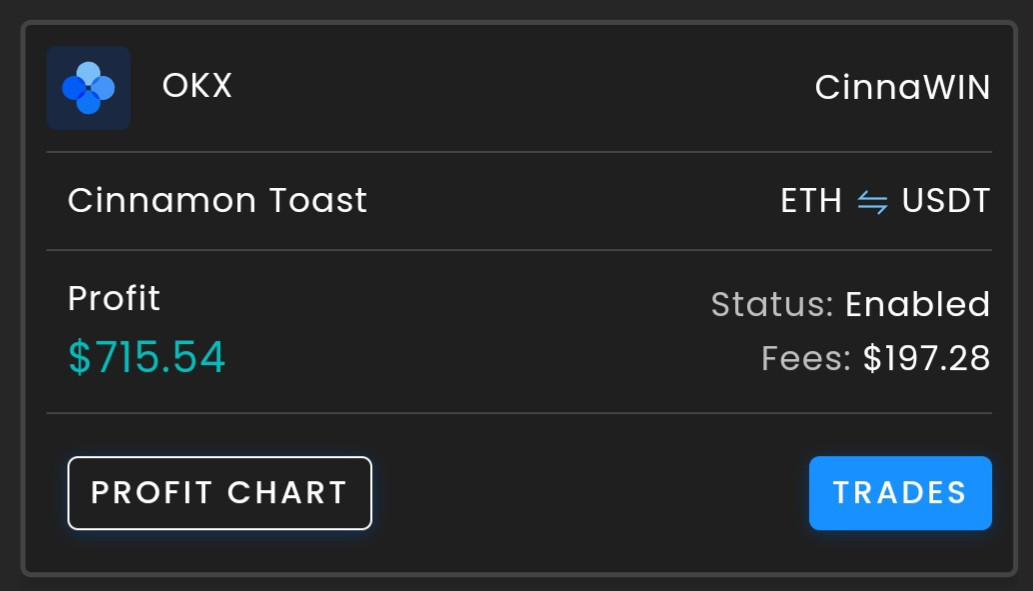Click empty area between OKX and CinnaWIN
This screenshot has width=1033, height=591.
(x=520, y=88)
